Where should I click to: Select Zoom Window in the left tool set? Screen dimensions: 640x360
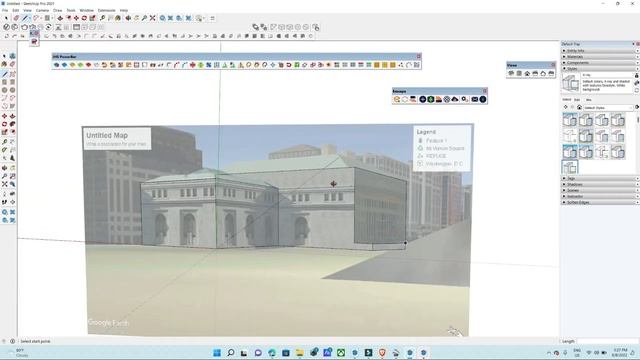click(x=13, y=176)
